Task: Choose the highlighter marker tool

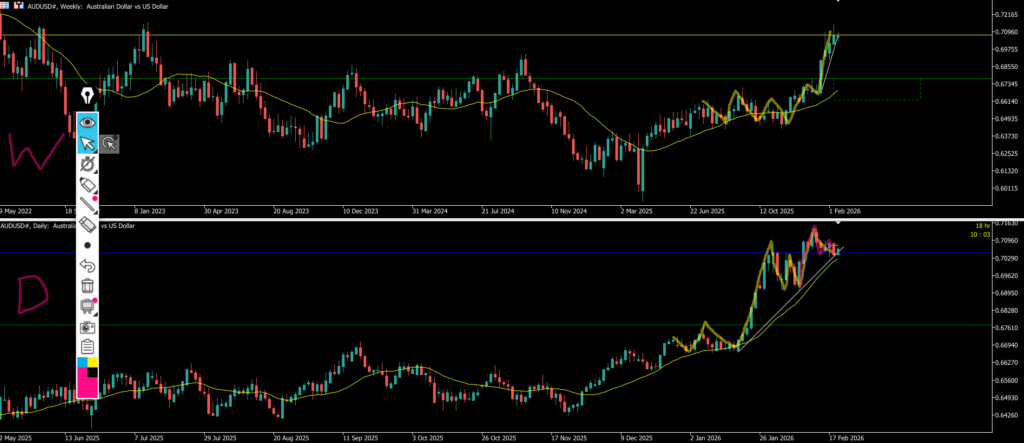Action: (x=88, y=186)
